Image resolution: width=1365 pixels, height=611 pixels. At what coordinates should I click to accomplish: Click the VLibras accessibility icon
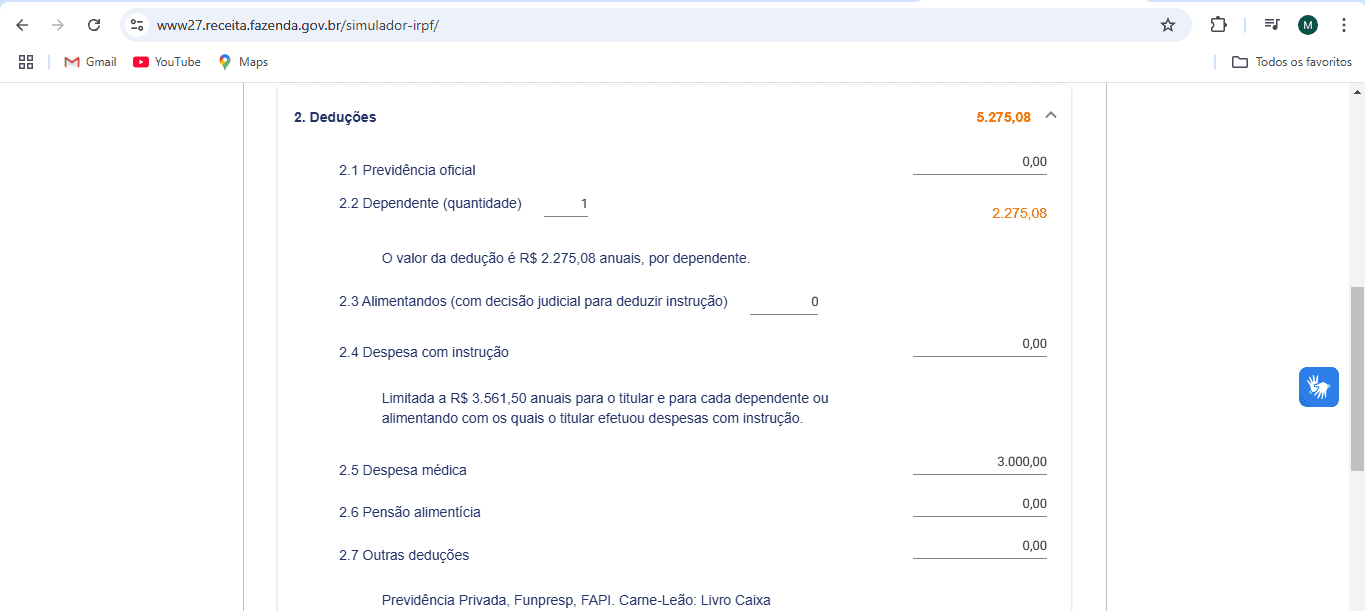1318,387
